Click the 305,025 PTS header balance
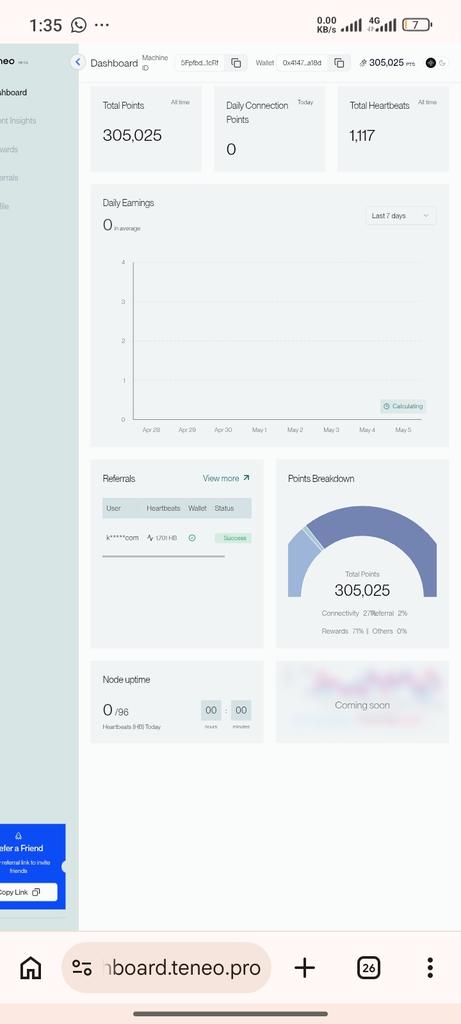The image size is (461, 1024). pos(392,63)
